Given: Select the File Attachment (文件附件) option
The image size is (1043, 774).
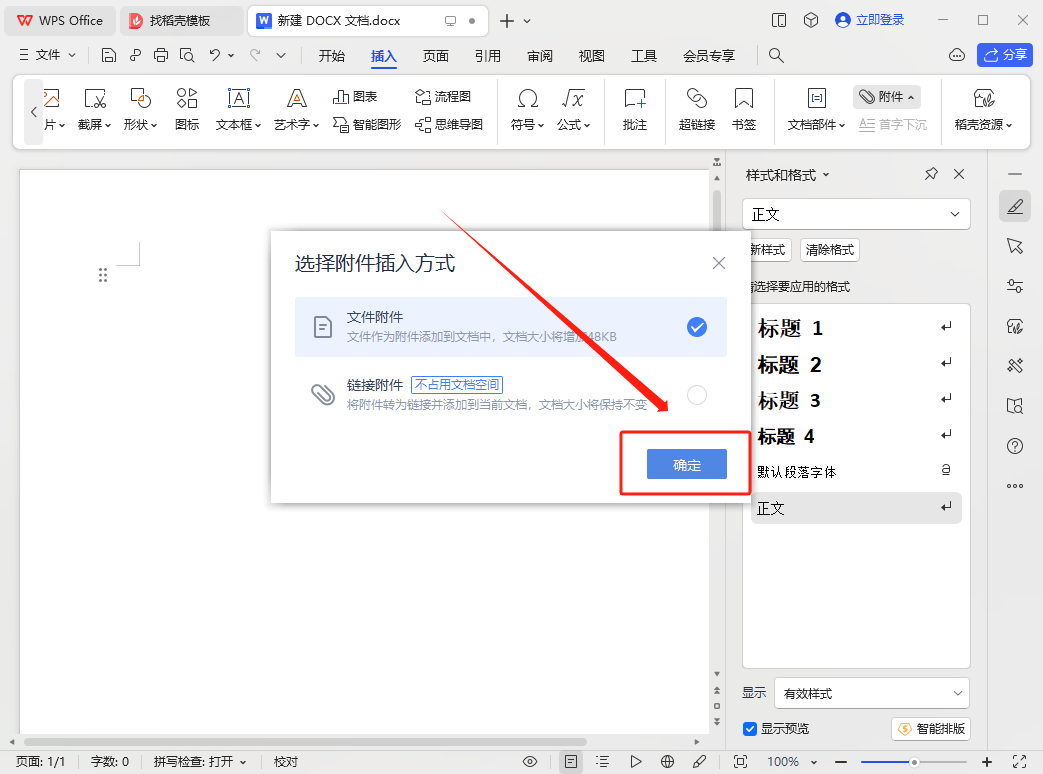Looking at the screenshot, I should pyautogui.click(x=511, y=326).
